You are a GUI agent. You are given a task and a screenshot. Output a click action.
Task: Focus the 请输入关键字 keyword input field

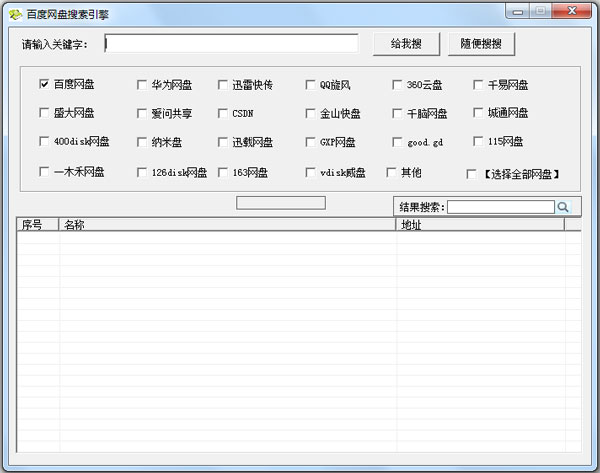(232, 44)
